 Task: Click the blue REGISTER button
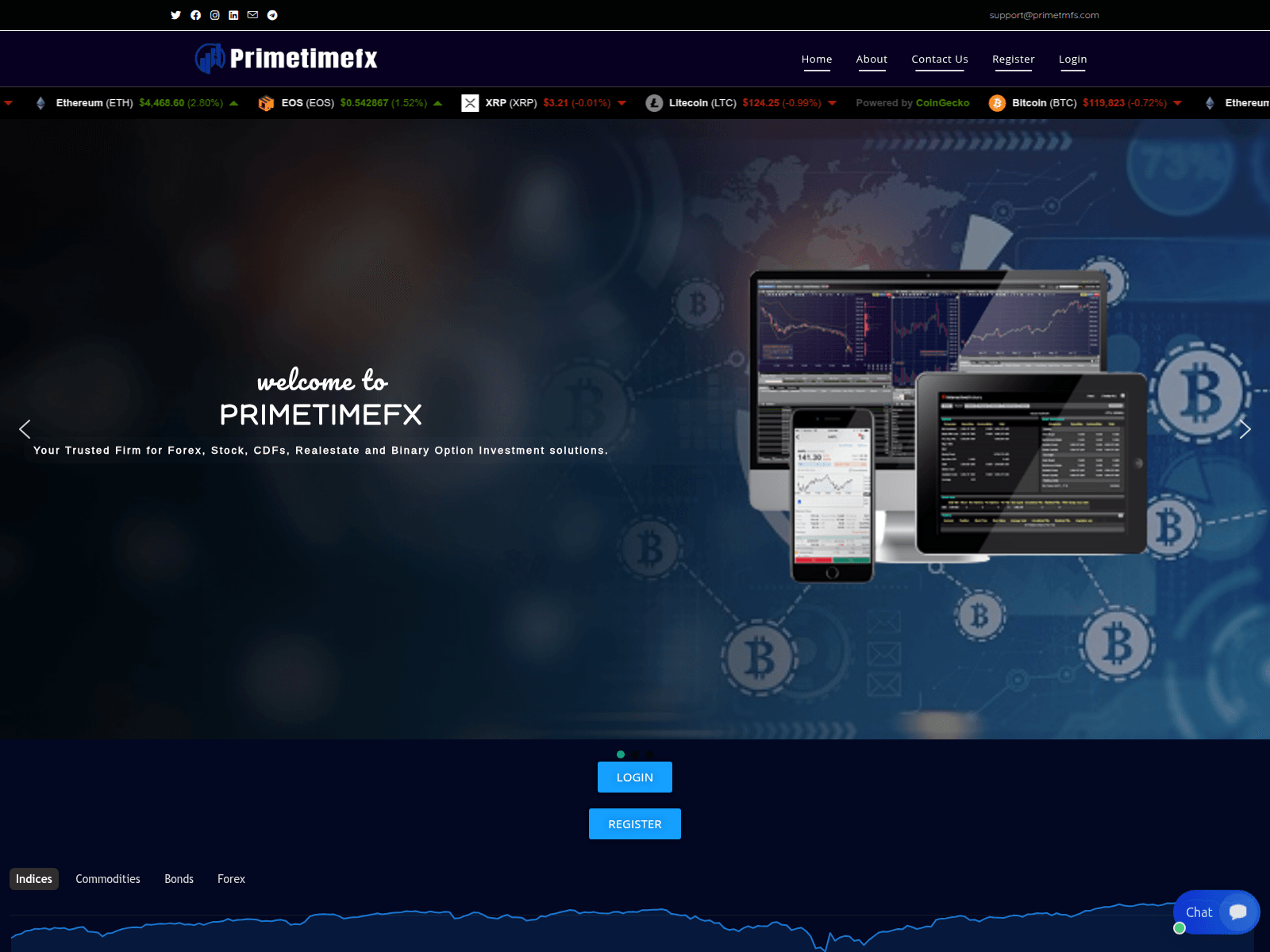click(x=635, y=824)
